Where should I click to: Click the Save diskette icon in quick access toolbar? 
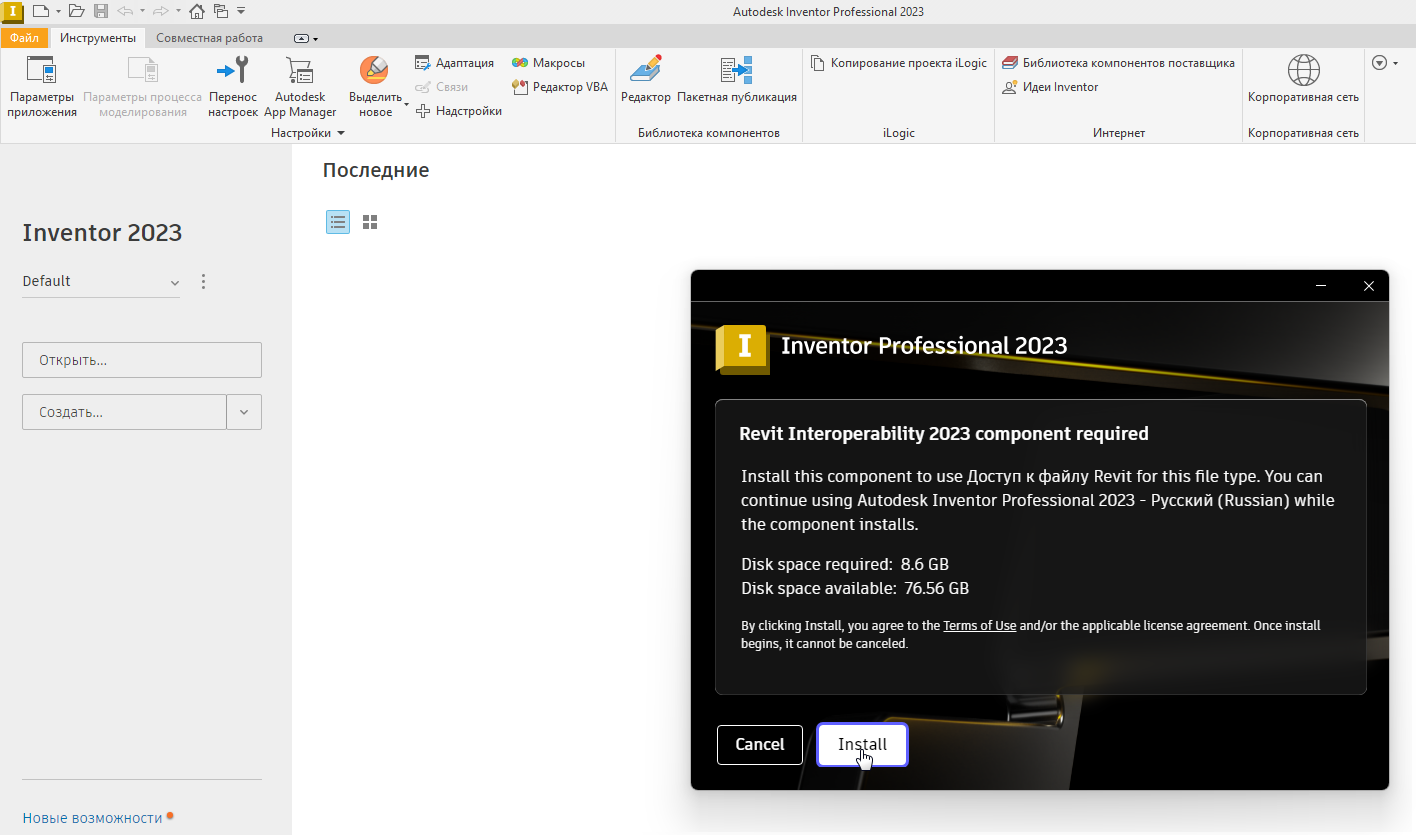tap(101, 11)
